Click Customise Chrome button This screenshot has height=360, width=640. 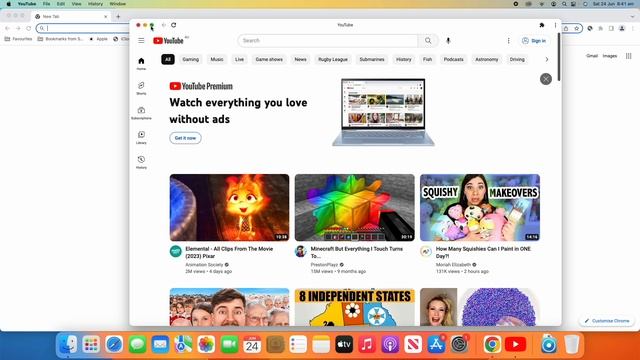606,321
